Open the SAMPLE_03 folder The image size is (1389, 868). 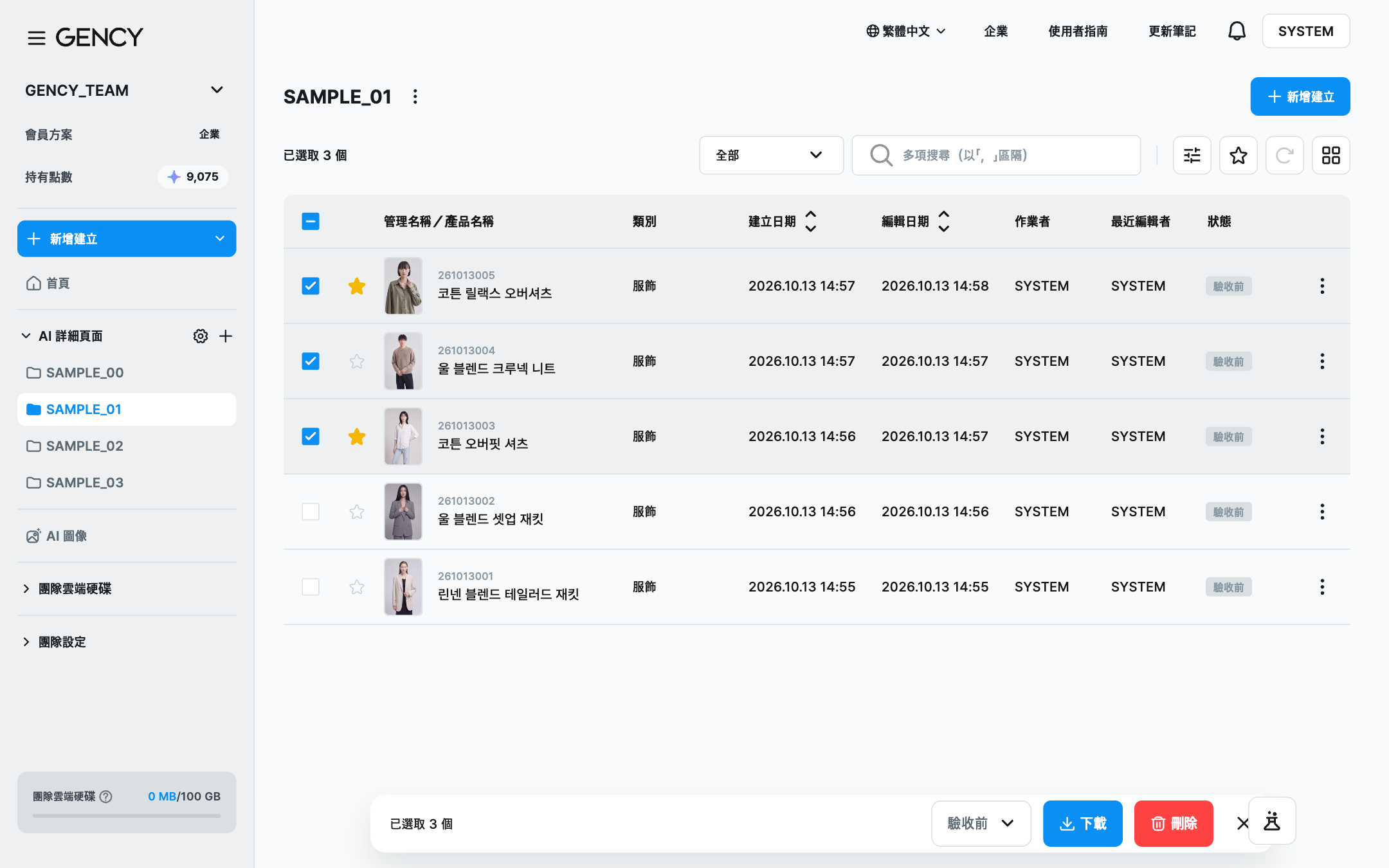[x=127, y=483]
